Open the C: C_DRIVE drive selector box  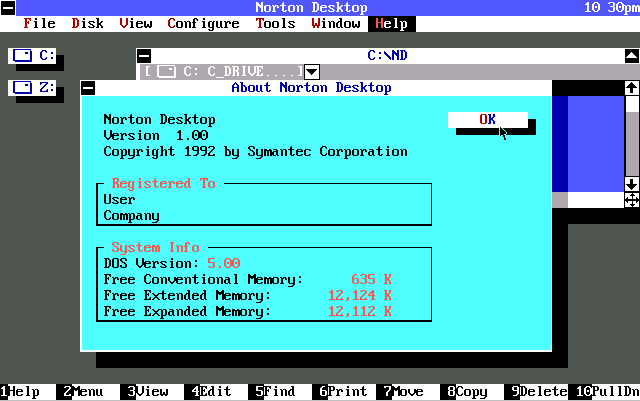click(224, 72)
